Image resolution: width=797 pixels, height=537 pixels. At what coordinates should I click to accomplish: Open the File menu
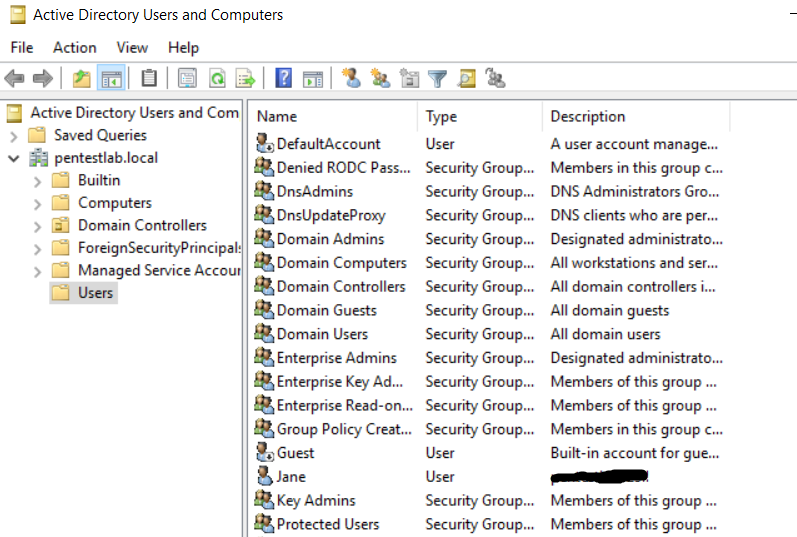(22, 47)
